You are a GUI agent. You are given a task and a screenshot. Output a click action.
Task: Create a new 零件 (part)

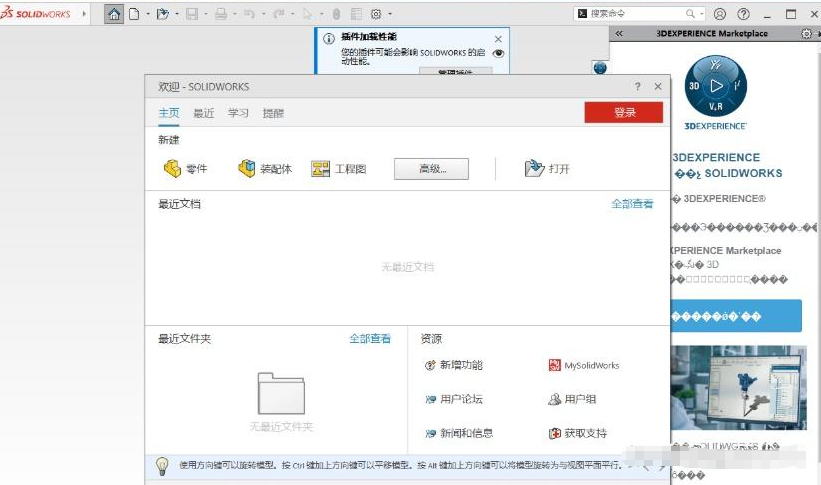185,169
